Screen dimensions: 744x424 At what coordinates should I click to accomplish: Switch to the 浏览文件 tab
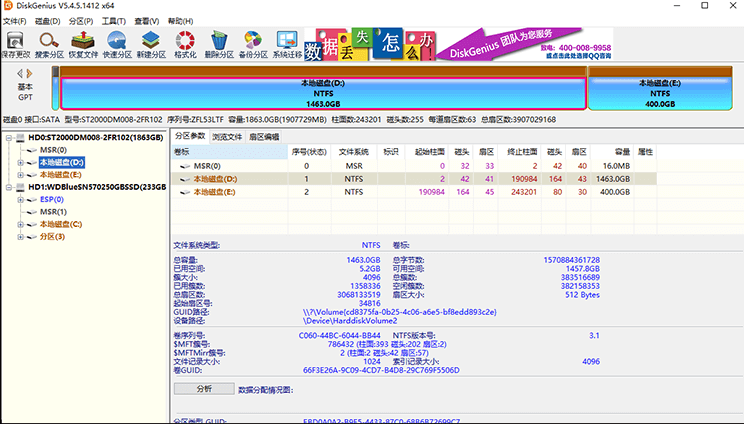227,136
